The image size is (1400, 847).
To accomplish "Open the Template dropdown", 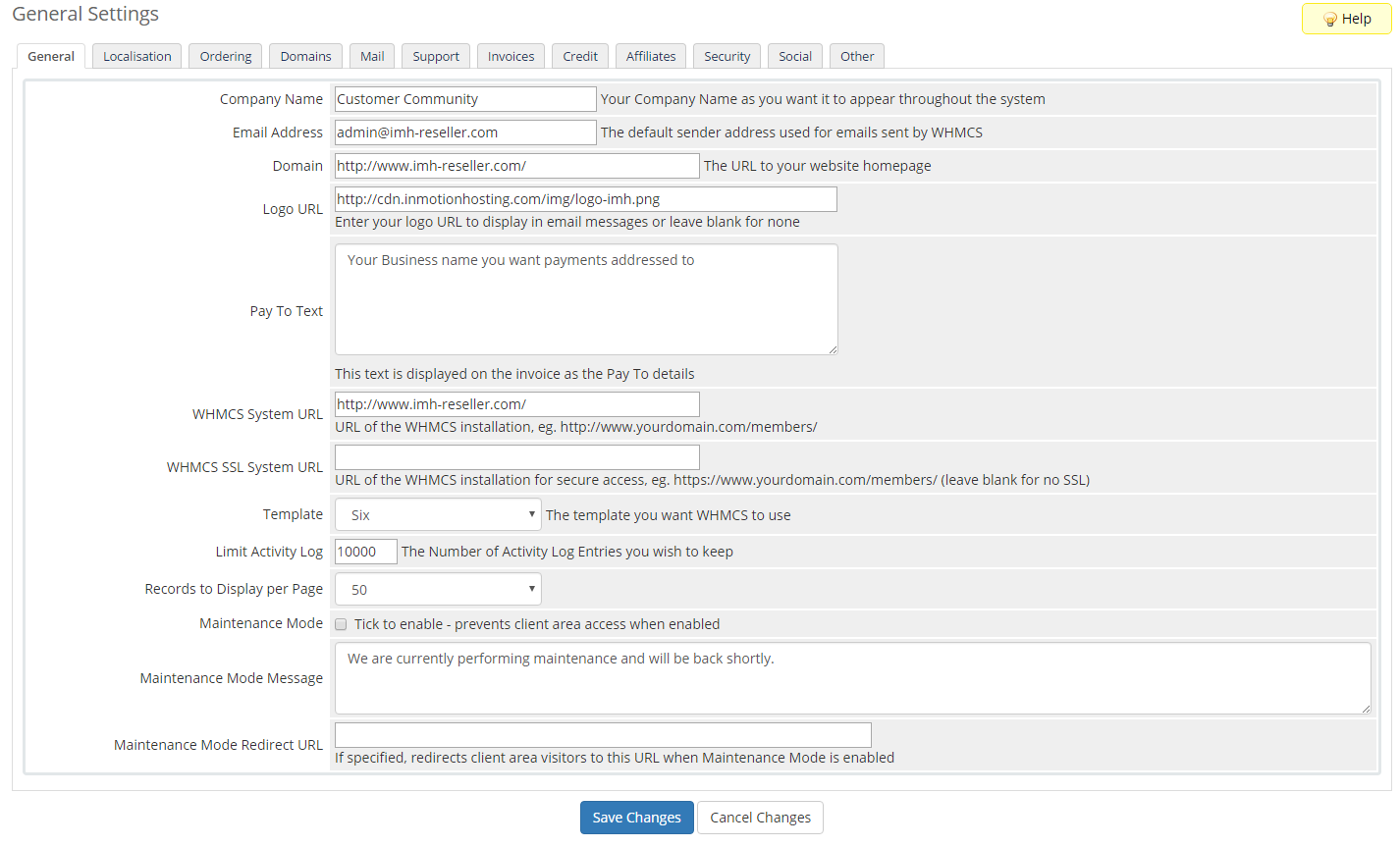I will (438, 514).
